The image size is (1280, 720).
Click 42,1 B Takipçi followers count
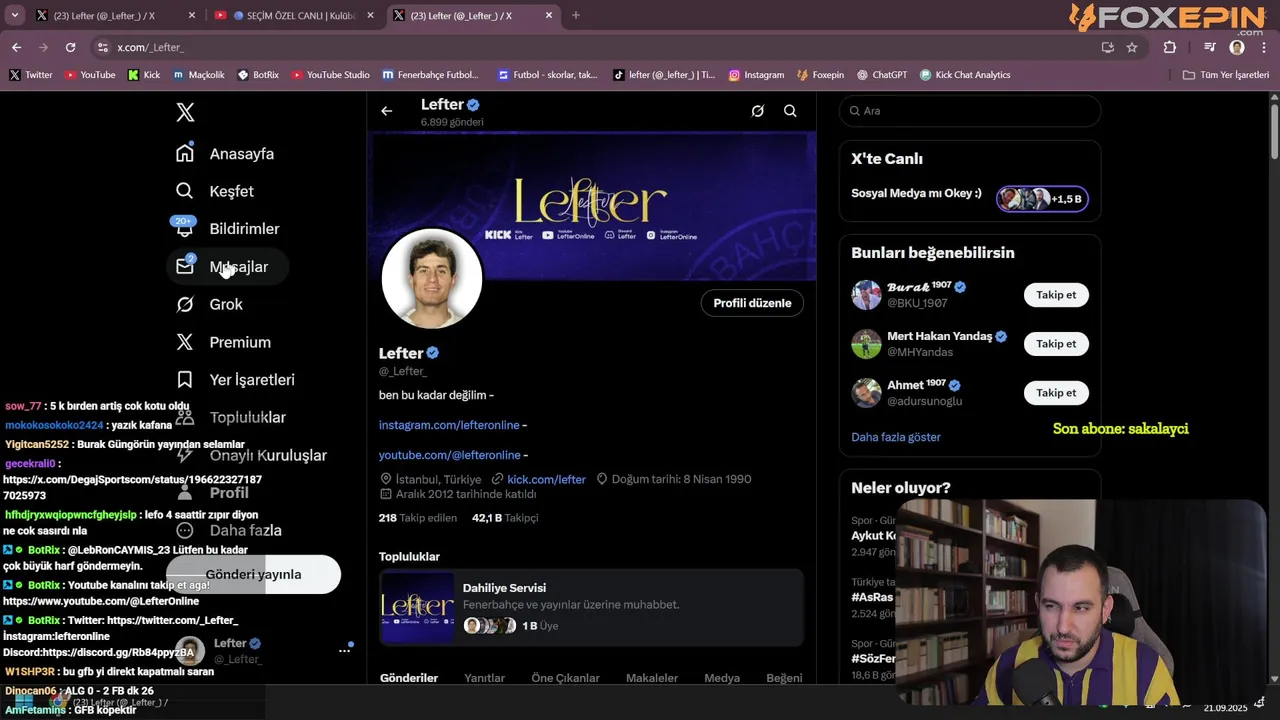click(x=505, y=518)
